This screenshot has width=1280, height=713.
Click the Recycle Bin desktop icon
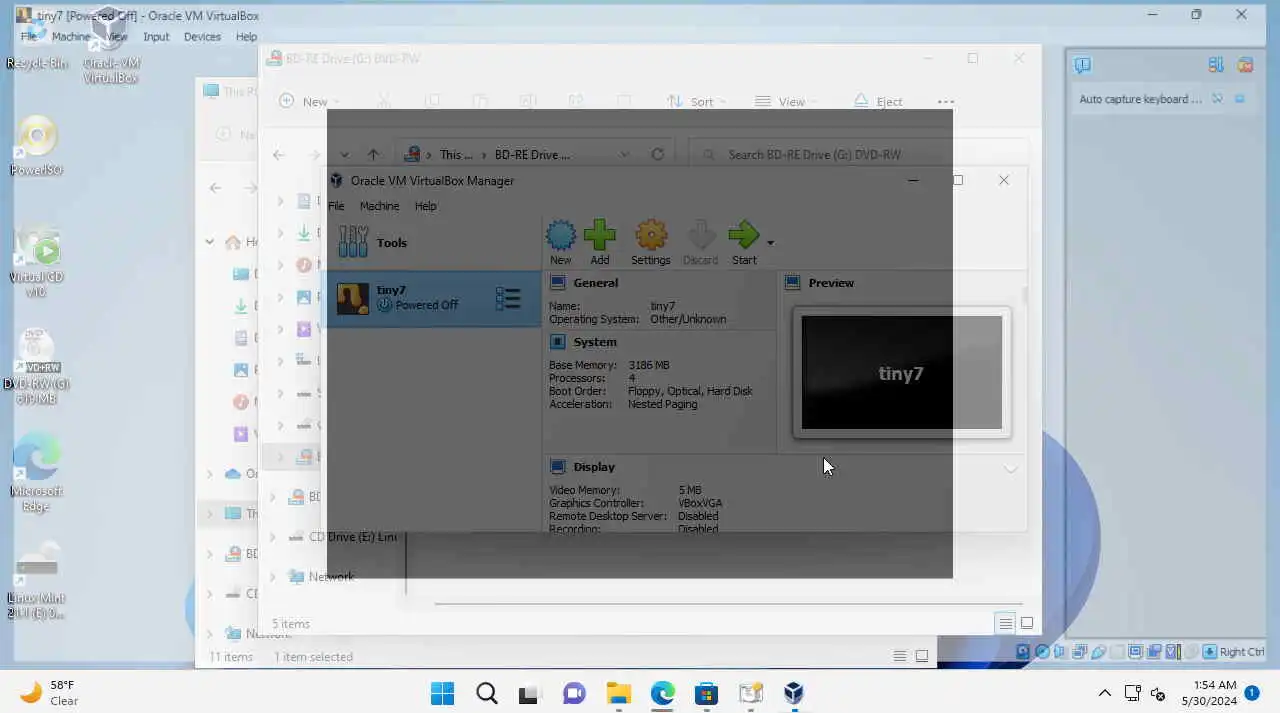point(37,45)
